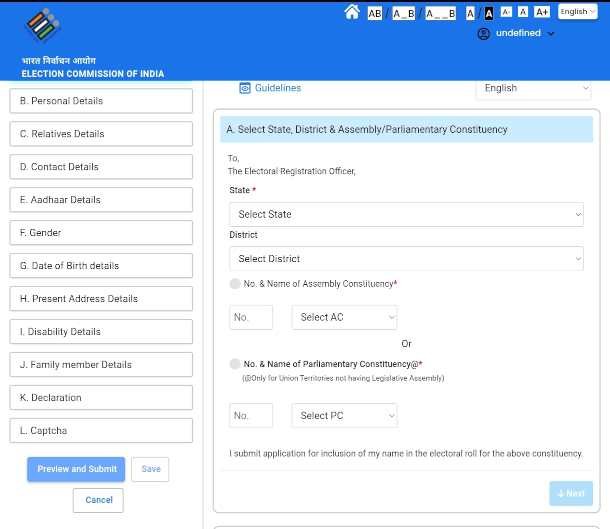This screenshot has width=610, height=529.
Task: Go to the home page icon
Action: pos(351,12)
